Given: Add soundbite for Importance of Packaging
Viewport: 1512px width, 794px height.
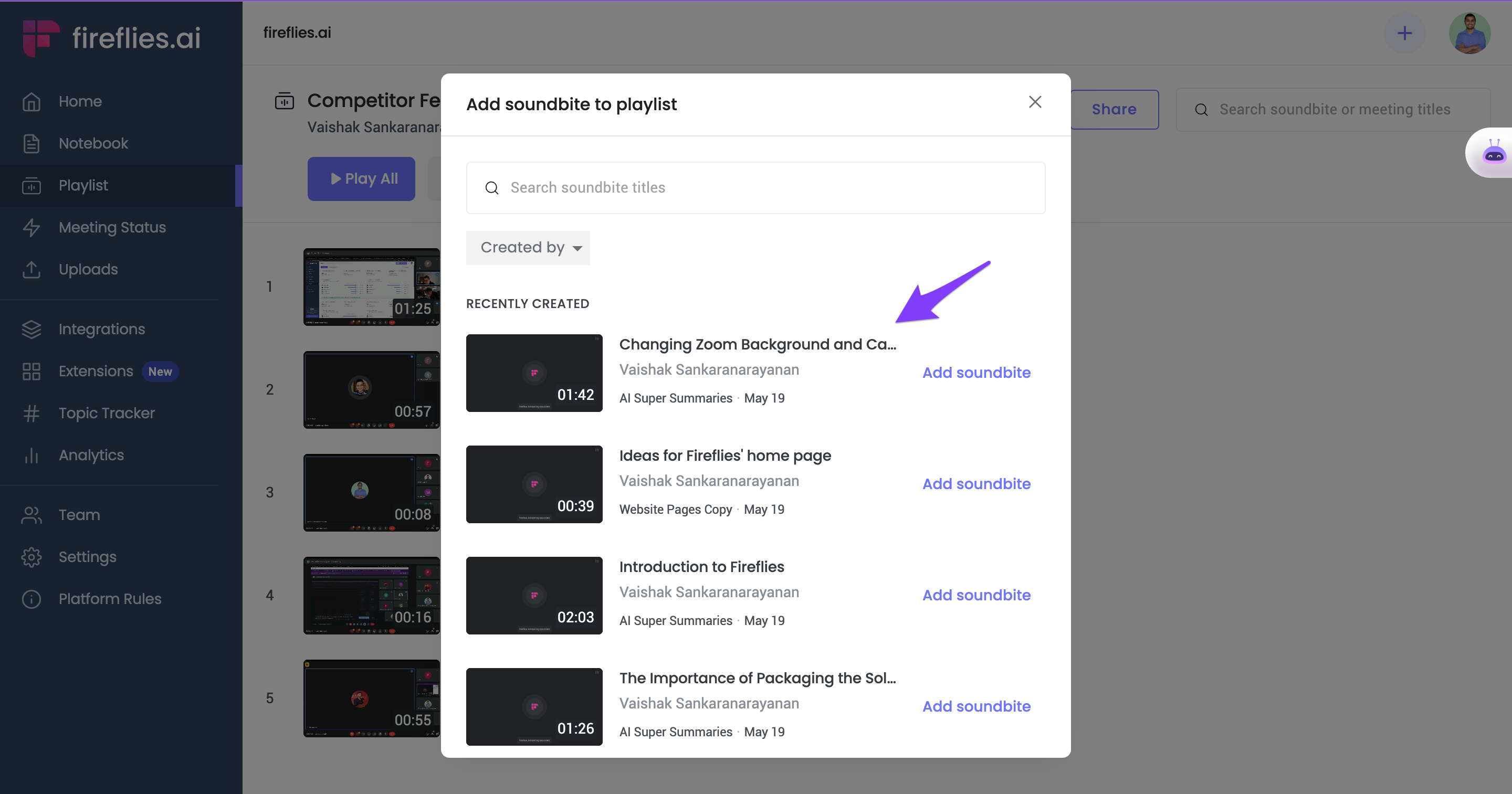Looking at the screenshot, I should [976, 706].
